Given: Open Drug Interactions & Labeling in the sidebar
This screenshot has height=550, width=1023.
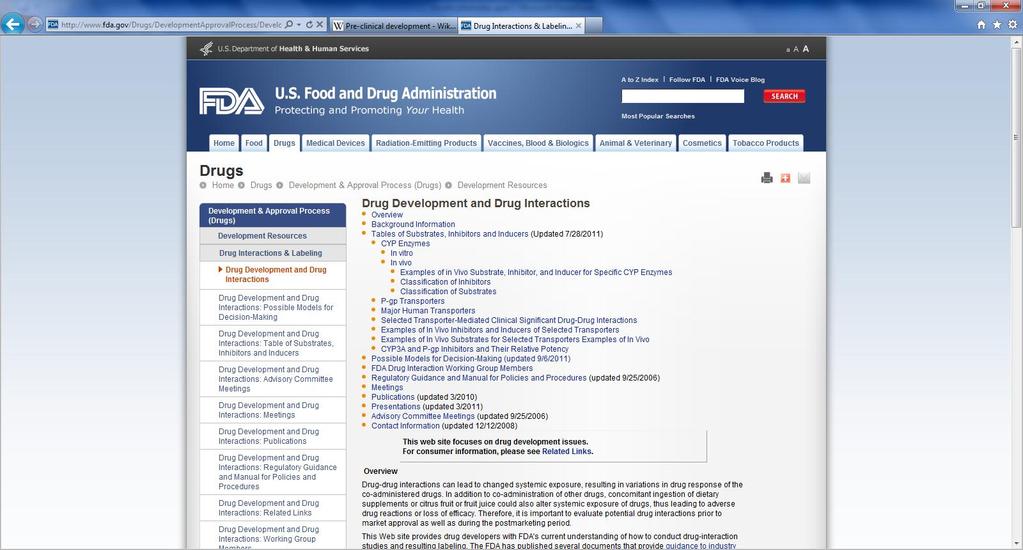Looking at the screenshot, I should (x=273, y=252).
